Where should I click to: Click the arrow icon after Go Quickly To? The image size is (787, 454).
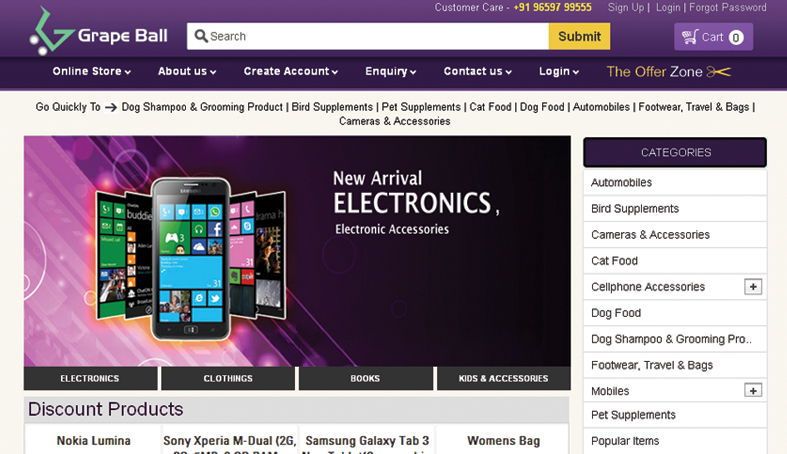click(x=111, y=107)
